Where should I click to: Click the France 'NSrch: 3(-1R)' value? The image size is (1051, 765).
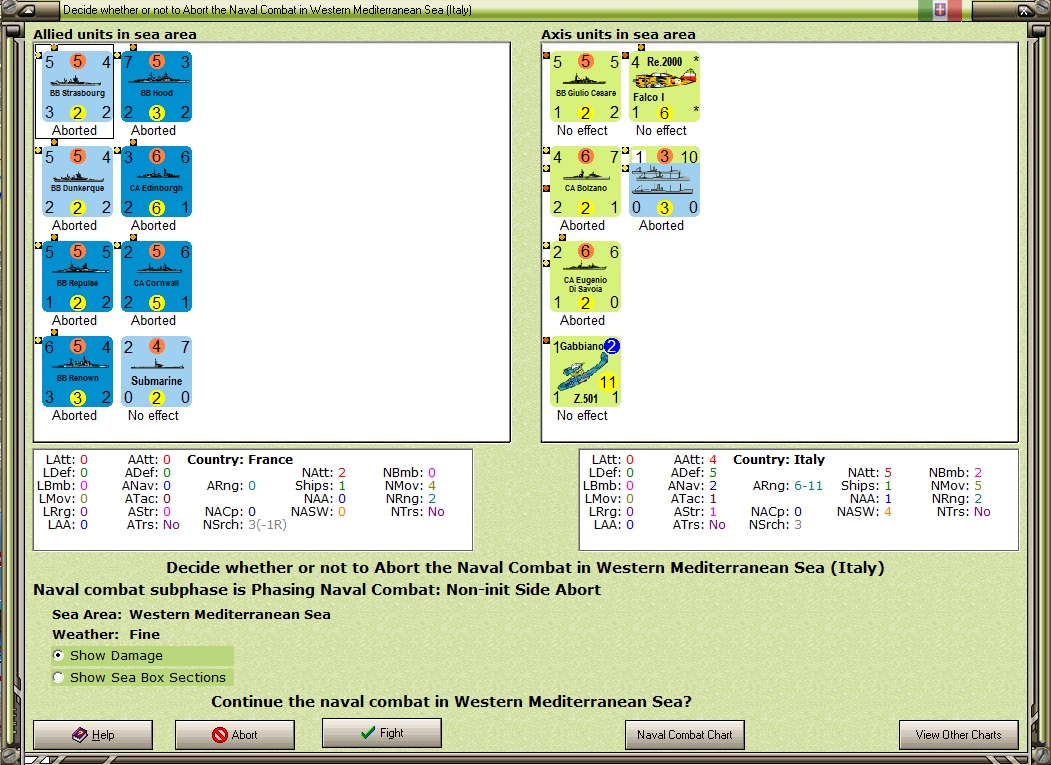[x=245, y=524]
